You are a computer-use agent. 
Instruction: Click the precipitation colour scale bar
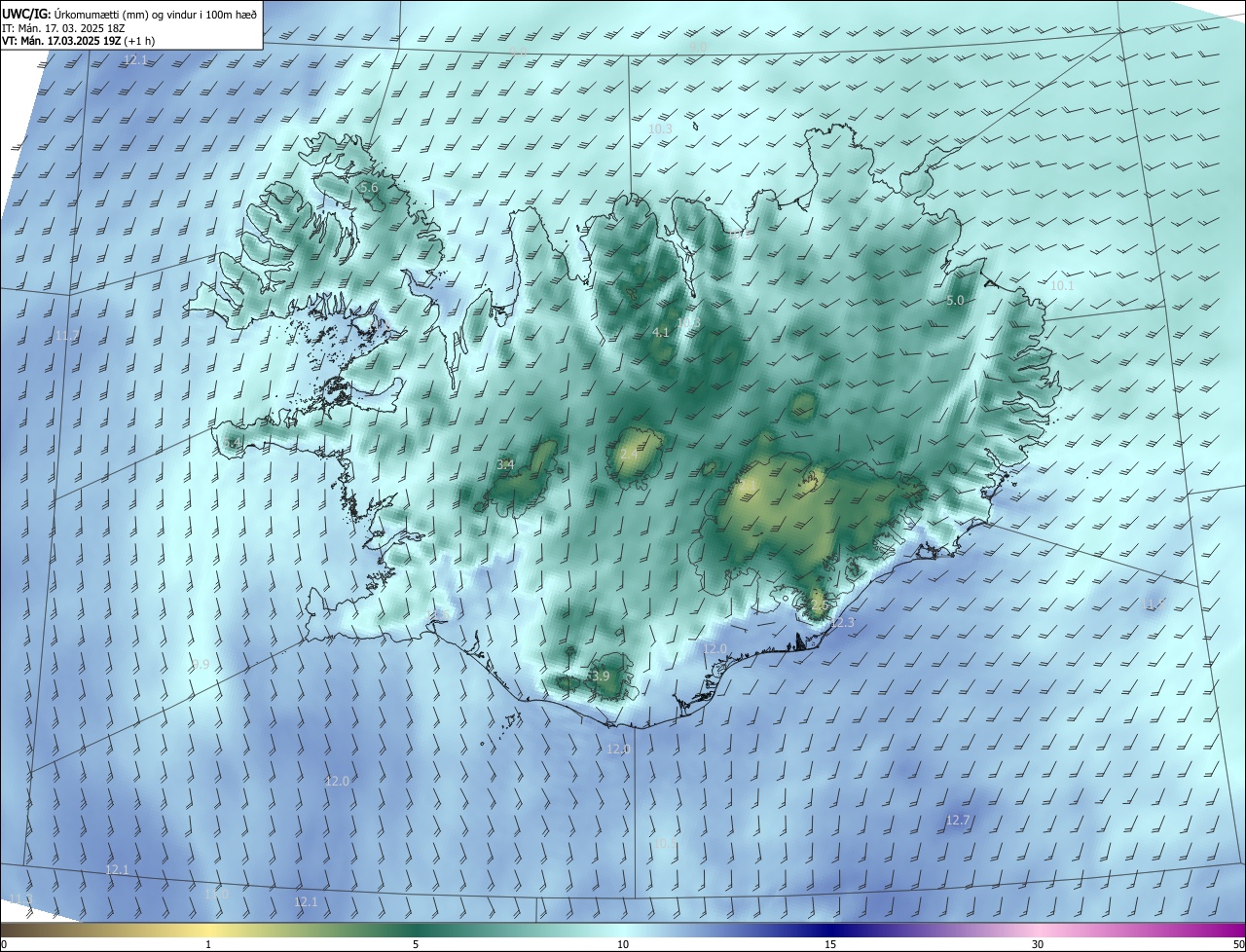[623, 930]
